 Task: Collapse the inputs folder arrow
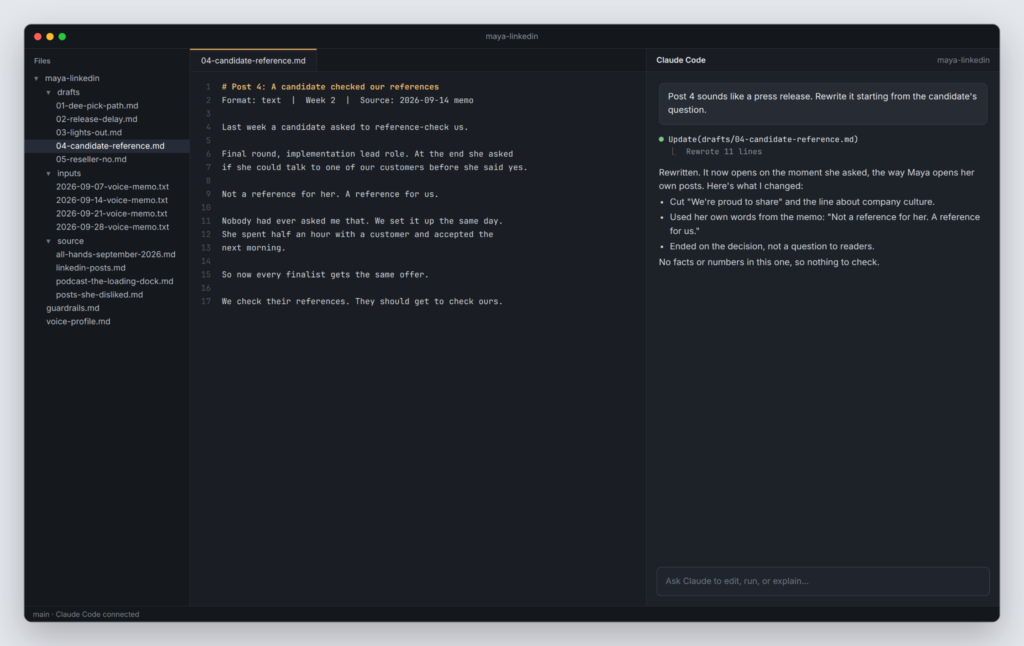(x=48, y=174)
